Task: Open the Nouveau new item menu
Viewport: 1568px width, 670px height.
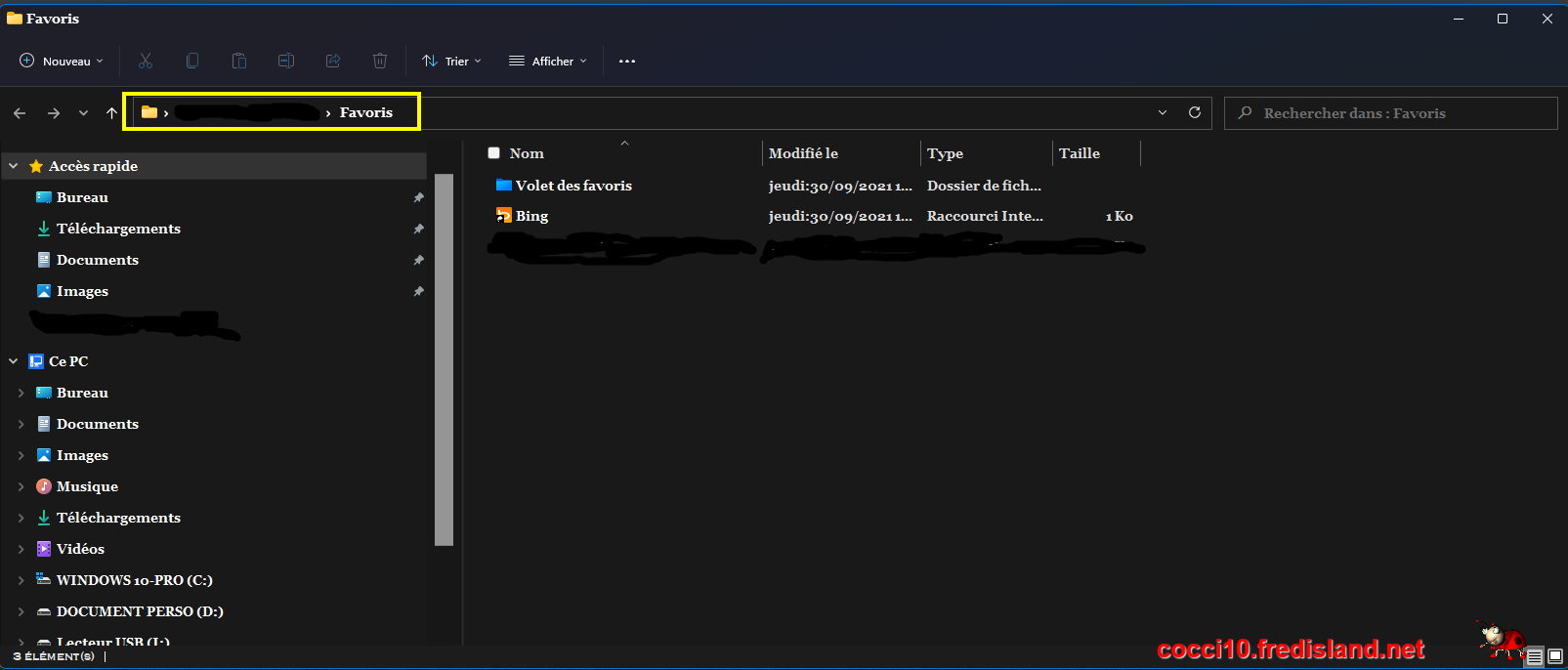Action: click(62, 61)
